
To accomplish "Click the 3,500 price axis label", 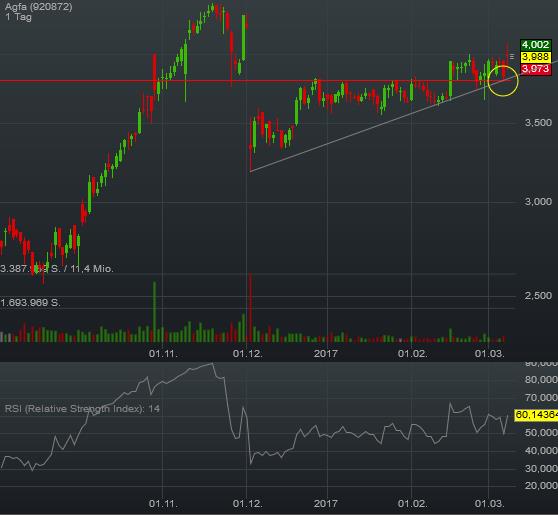I will click(x=538, y=123).
